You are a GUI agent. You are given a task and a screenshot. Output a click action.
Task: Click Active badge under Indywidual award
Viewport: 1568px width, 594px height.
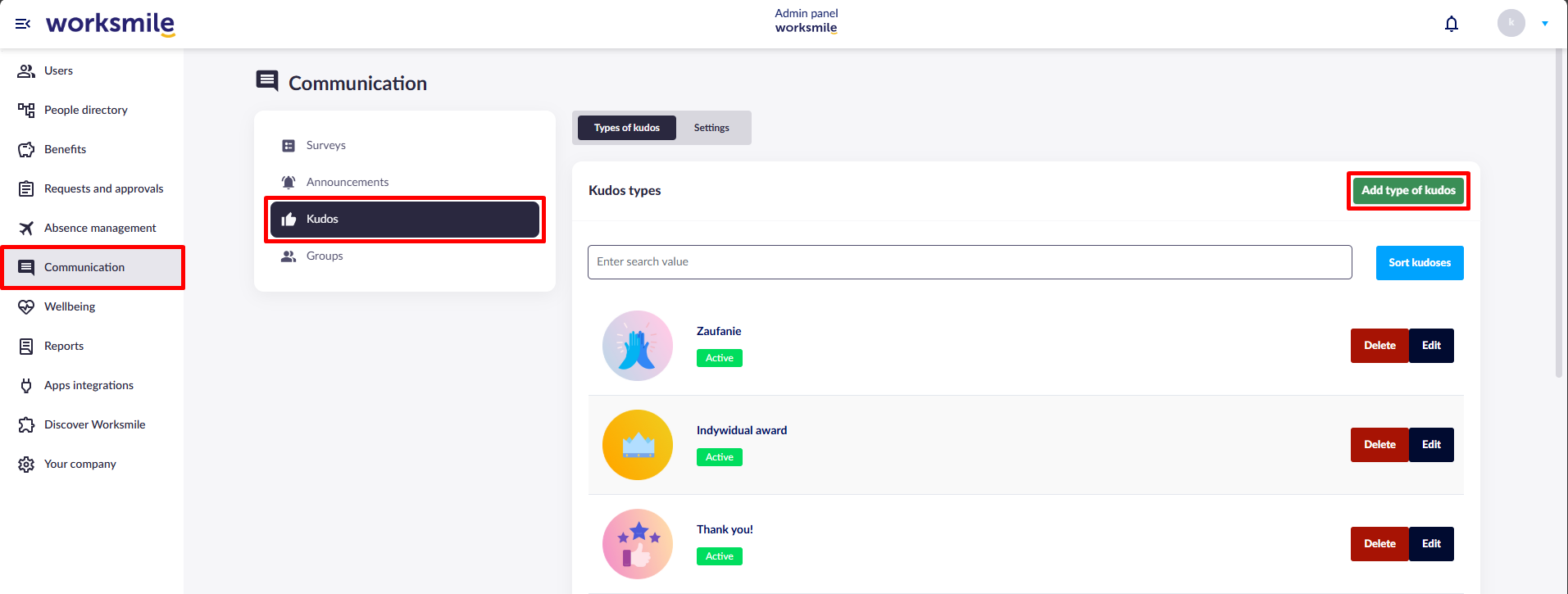[x=720, y=457]
